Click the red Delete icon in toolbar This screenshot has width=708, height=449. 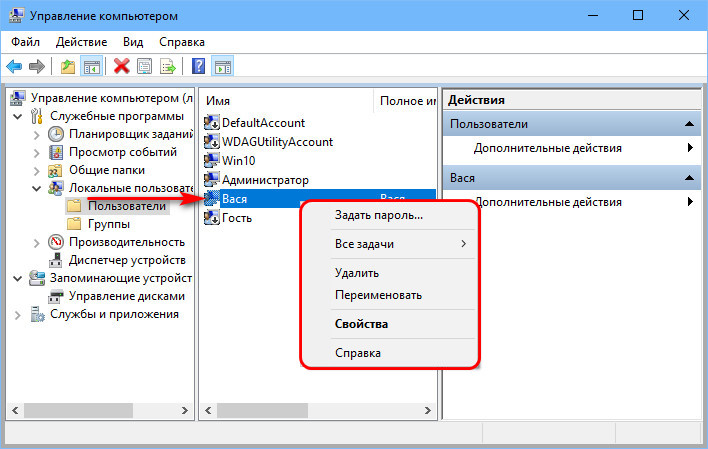point(122,67)
